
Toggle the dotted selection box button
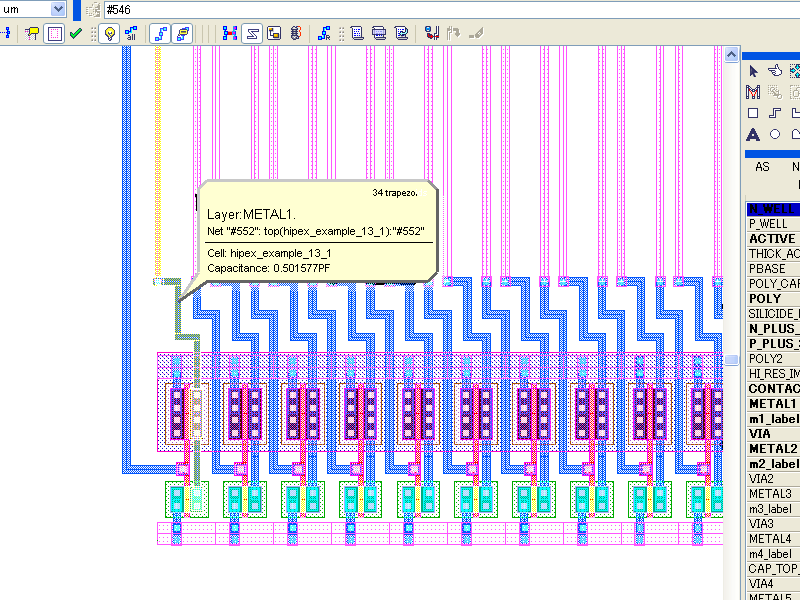55,33
